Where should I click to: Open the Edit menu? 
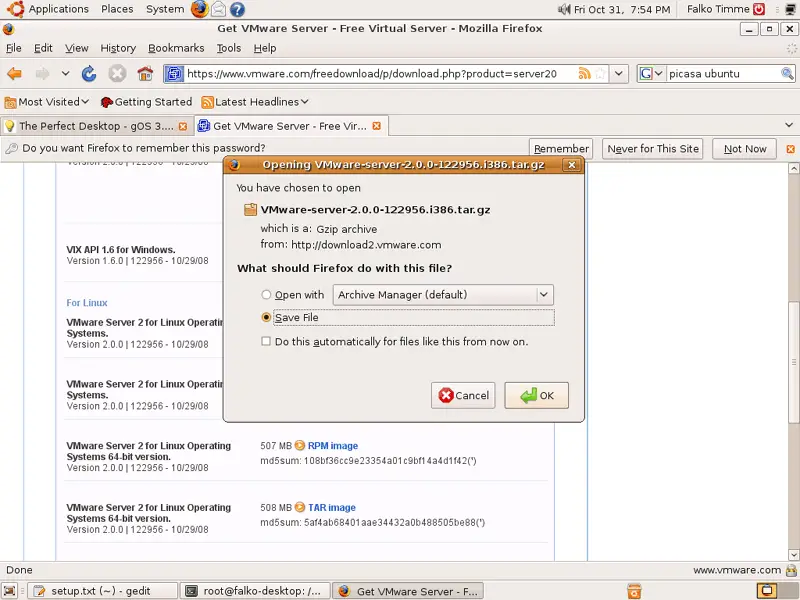click(43, 48)
